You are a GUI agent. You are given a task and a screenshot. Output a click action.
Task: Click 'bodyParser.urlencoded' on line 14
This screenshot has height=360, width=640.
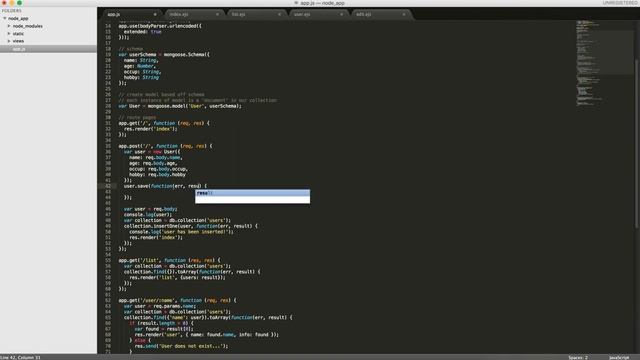coord(169,26)
